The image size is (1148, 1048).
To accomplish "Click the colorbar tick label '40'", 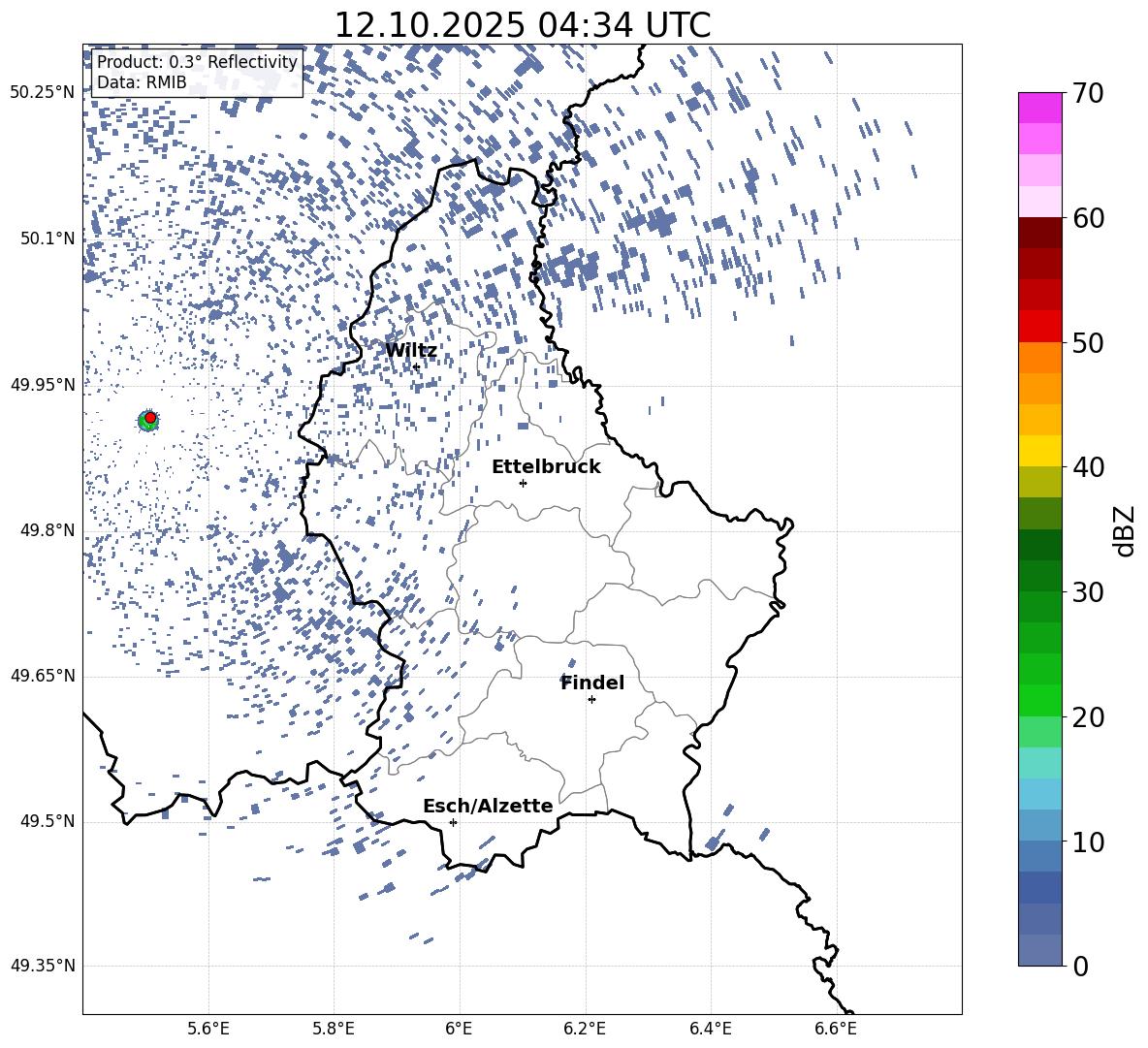I will point(1089,467).
